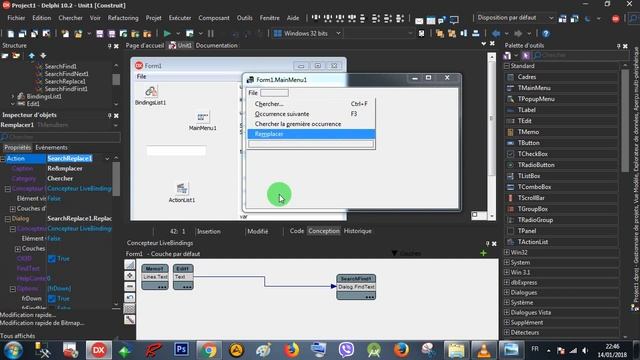This screenshot has width=640, height=360.
Task: Open VLC from the taskbar
Action: (x=483, y=350)
